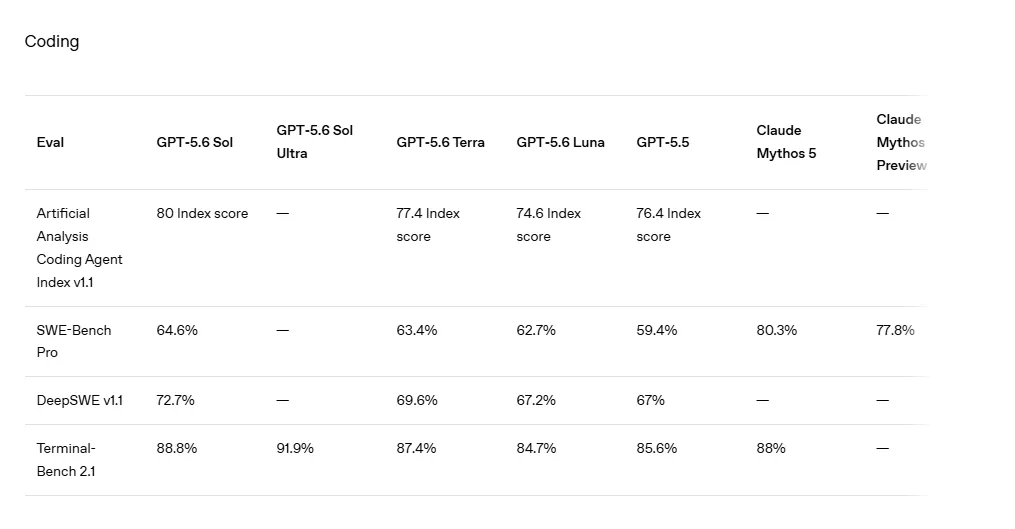Screen dimensions: 1015x529
Task: Select the DeepSWE v1.1 row label
Action: [80, 400]
